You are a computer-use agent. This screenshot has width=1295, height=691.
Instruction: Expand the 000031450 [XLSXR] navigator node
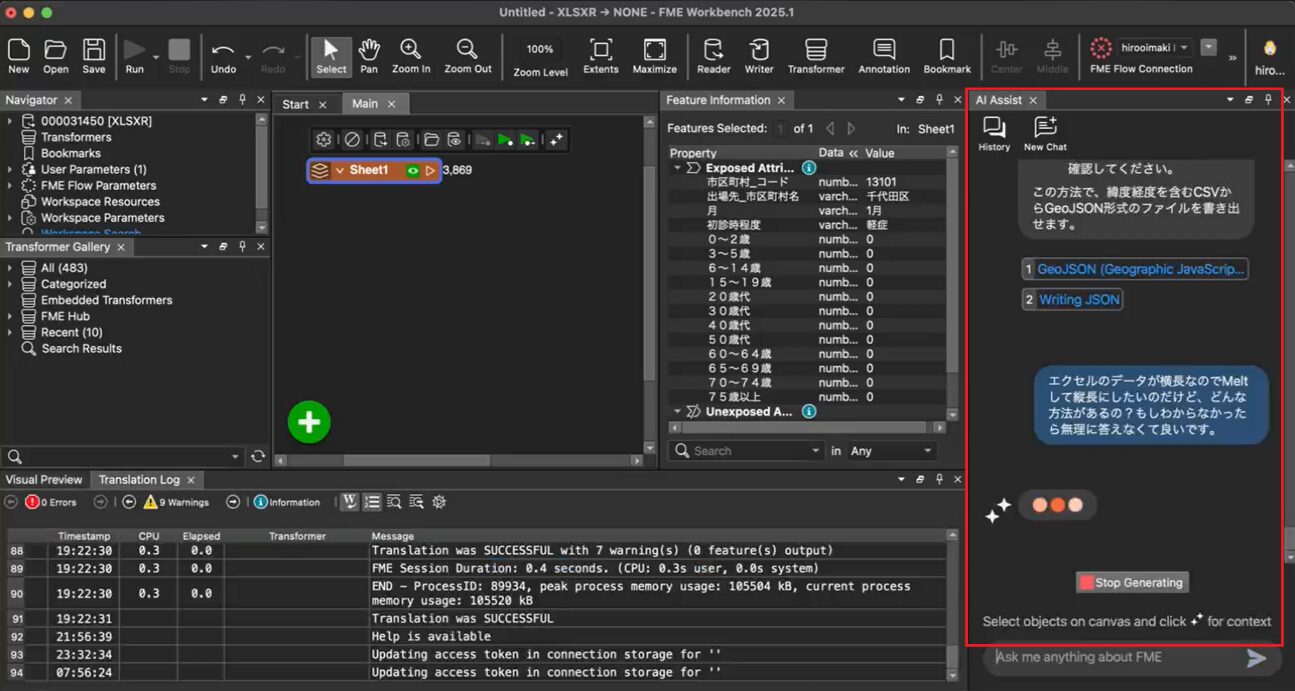click(x=10, y=121)
